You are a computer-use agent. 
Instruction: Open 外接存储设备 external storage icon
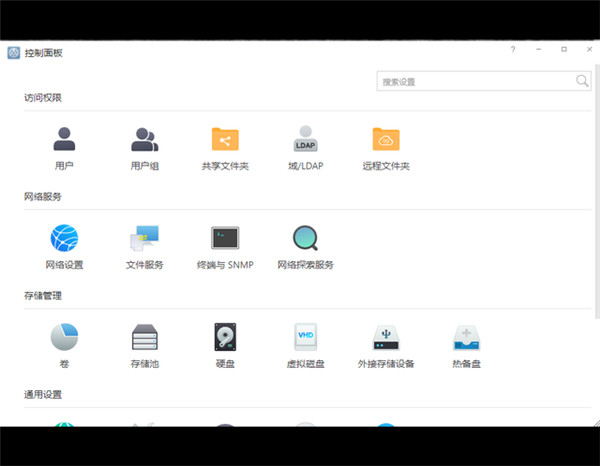pos(386,336)
